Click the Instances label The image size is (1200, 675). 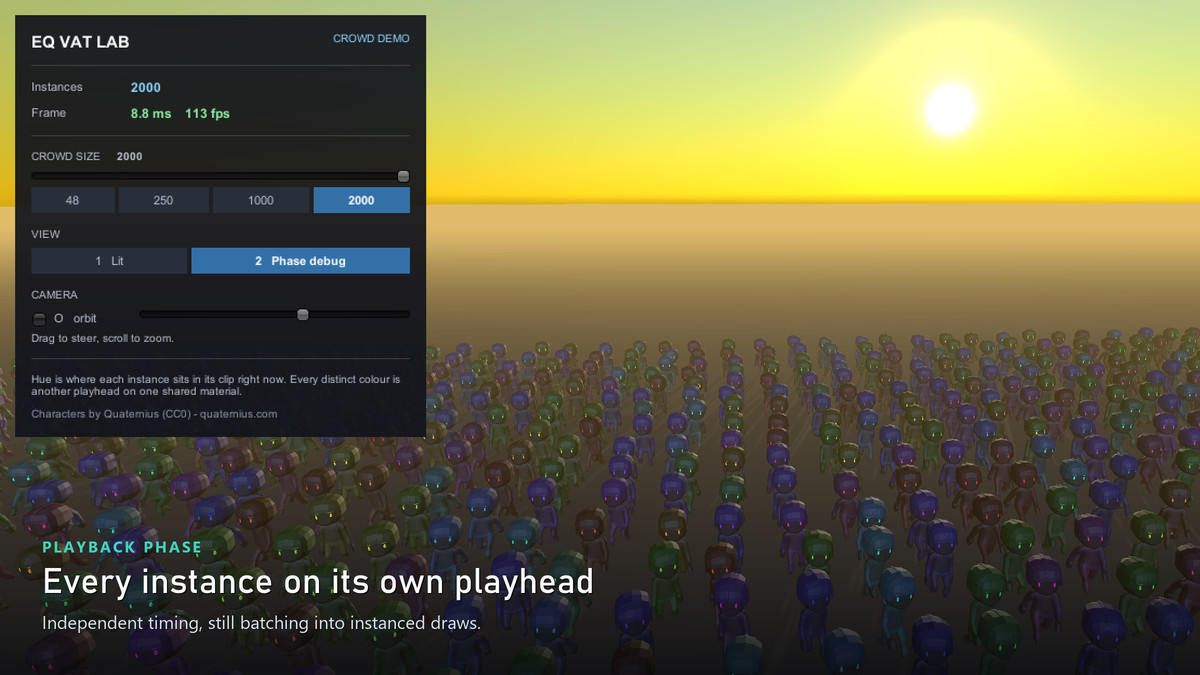(57, 87)
